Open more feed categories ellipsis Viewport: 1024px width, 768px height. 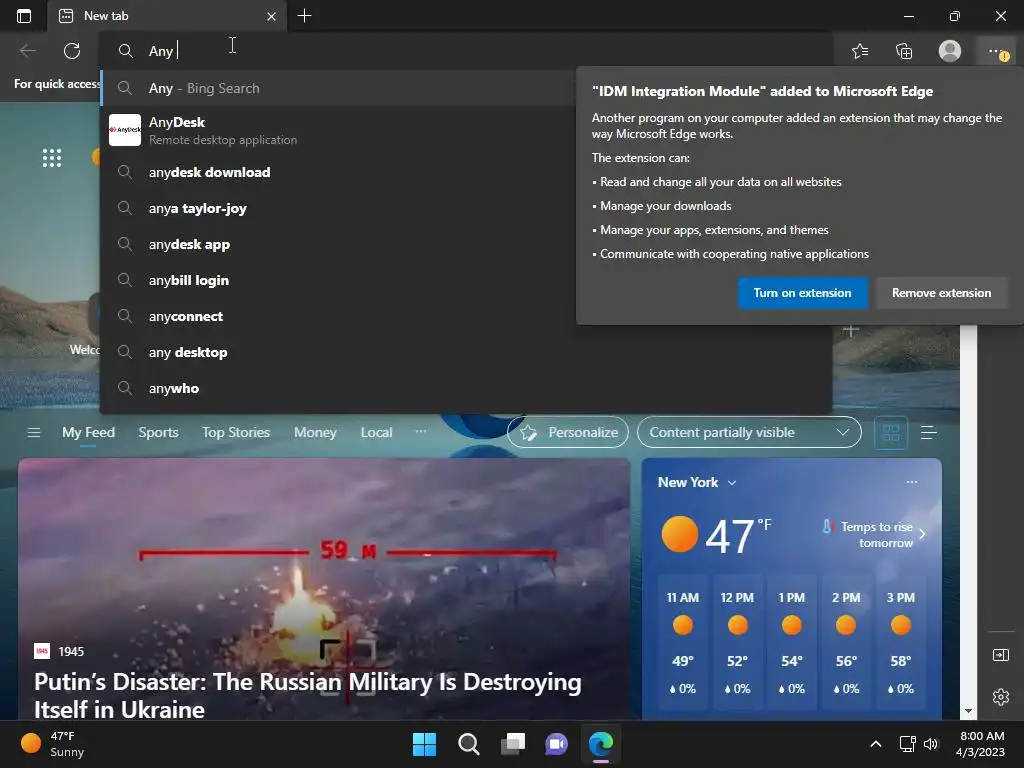(421, 432)
